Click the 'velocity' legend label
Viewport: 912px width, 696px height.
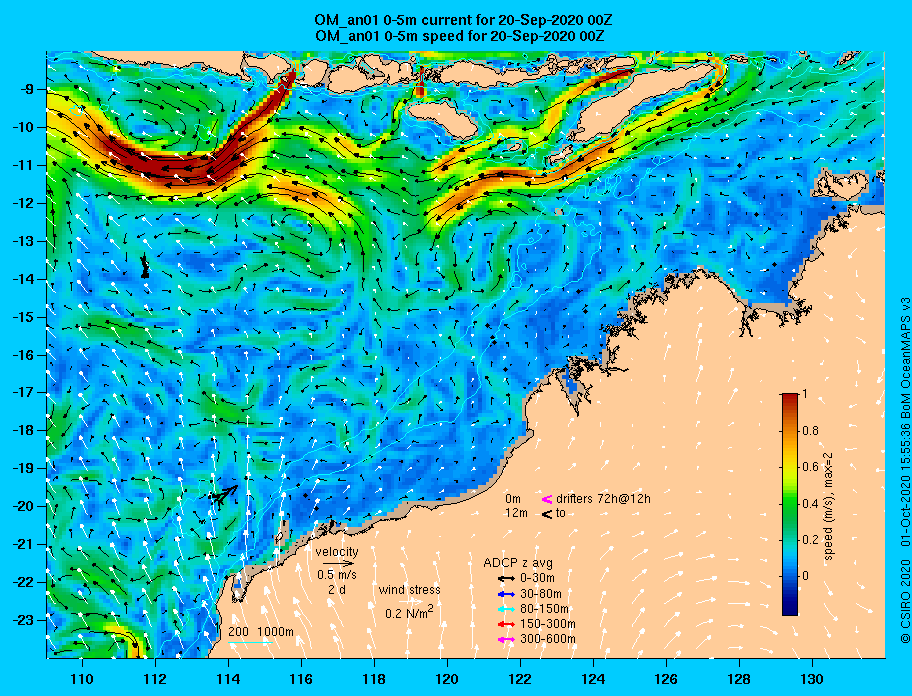point(337,552)
